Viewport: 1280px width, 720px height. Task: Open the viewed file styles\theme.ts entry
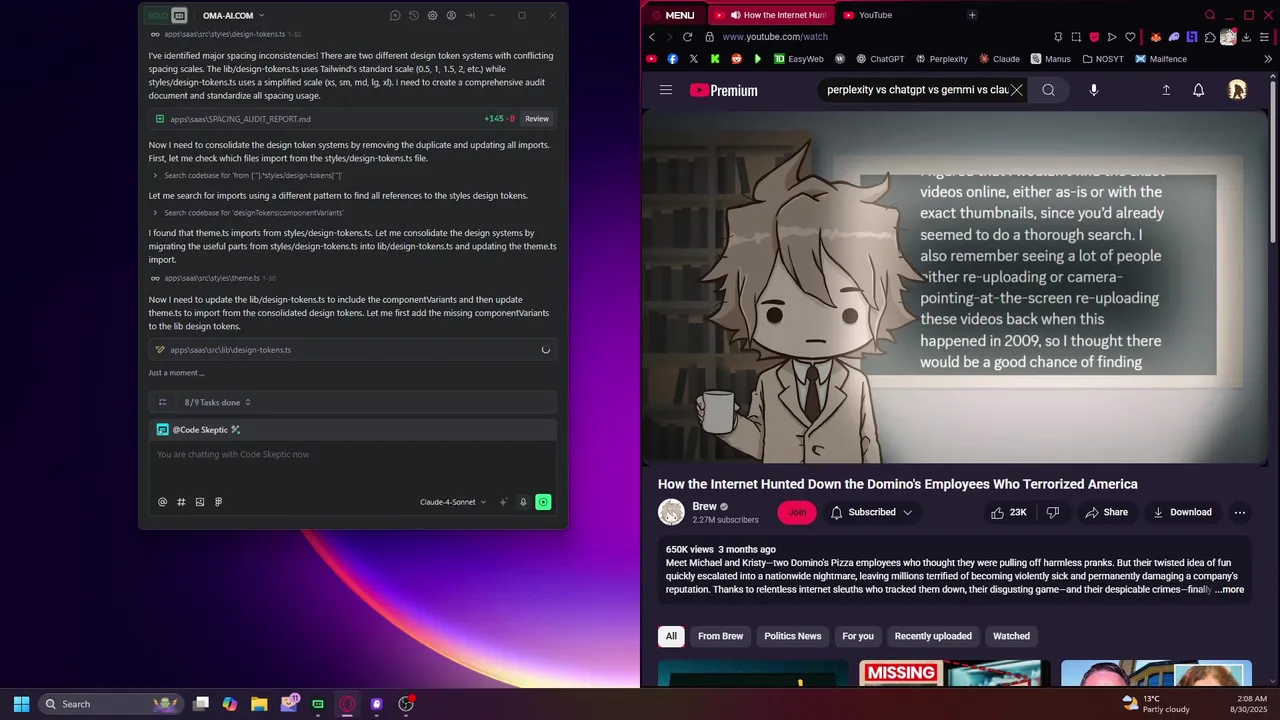pyautogui.click(x=213, y=279)
